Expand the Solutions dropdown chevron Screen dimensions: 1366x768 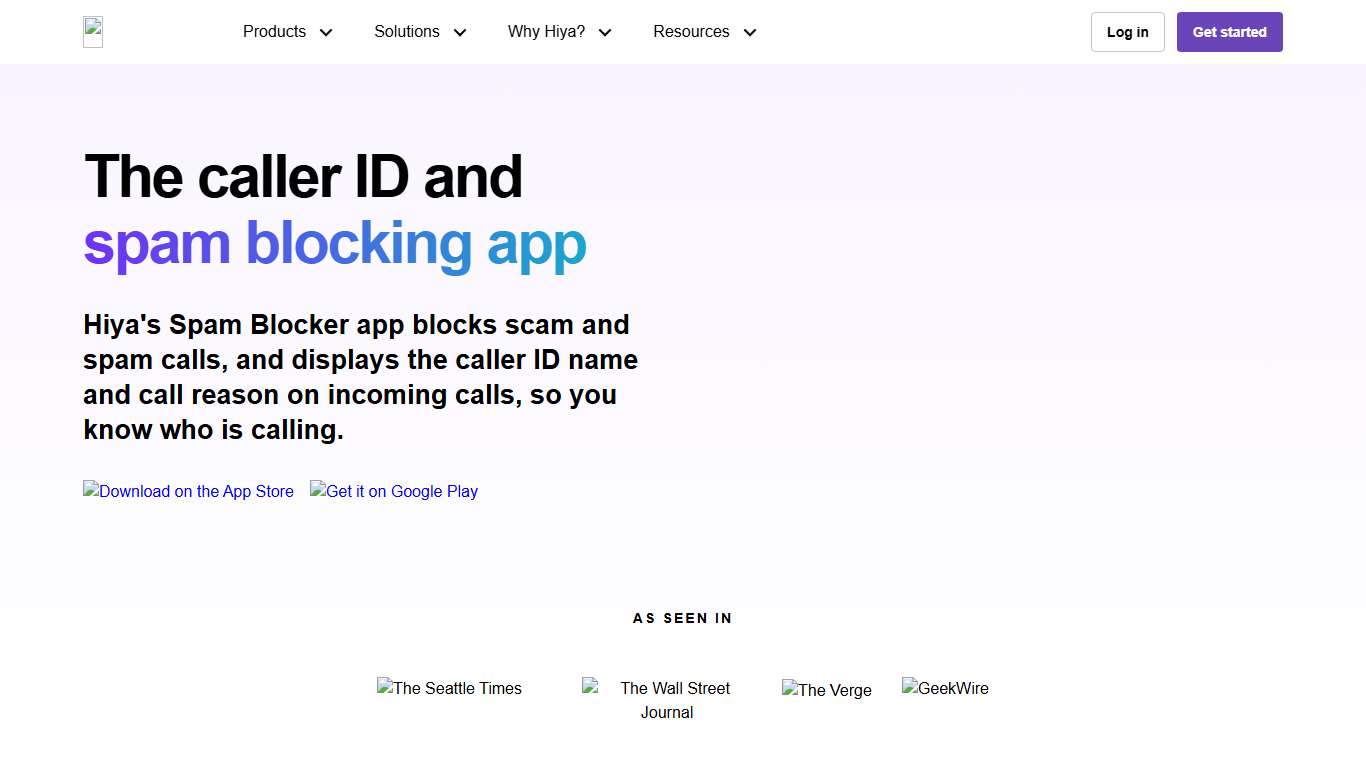point(460,32)
